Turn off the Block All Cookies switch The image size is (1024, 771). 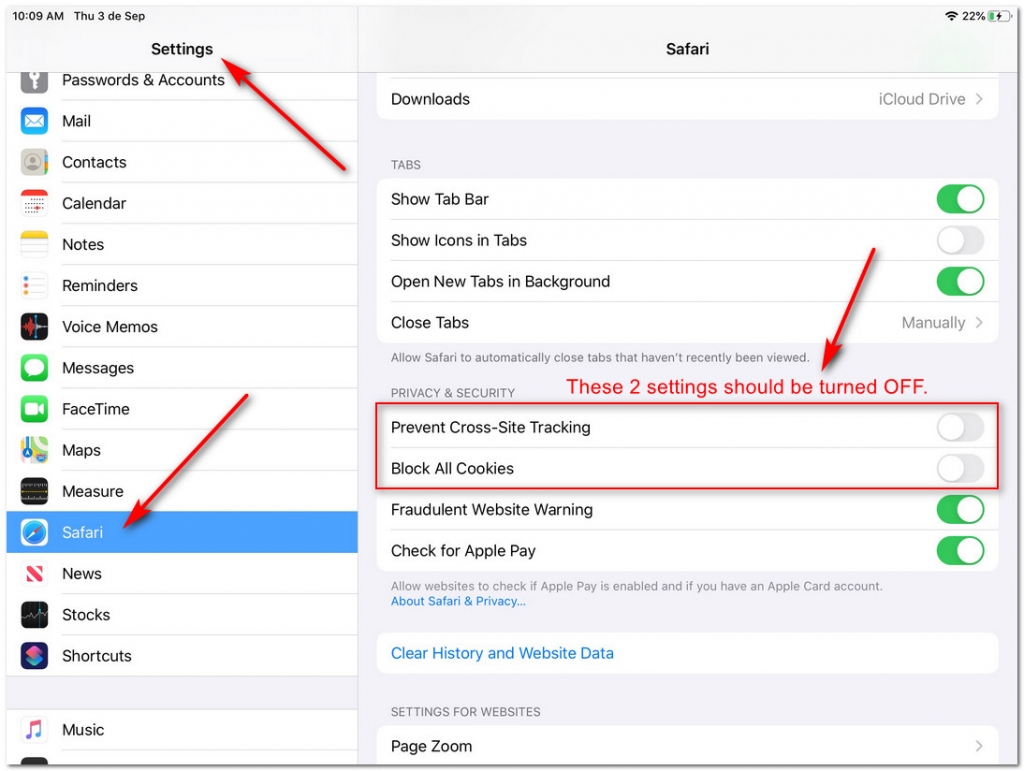(959, 468)
